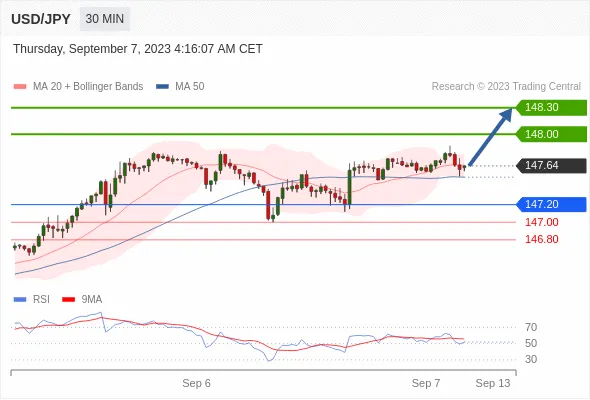Click the Sep 6 date axis label
This screenshot has height=400, width=590.
(x=196, y=383)
